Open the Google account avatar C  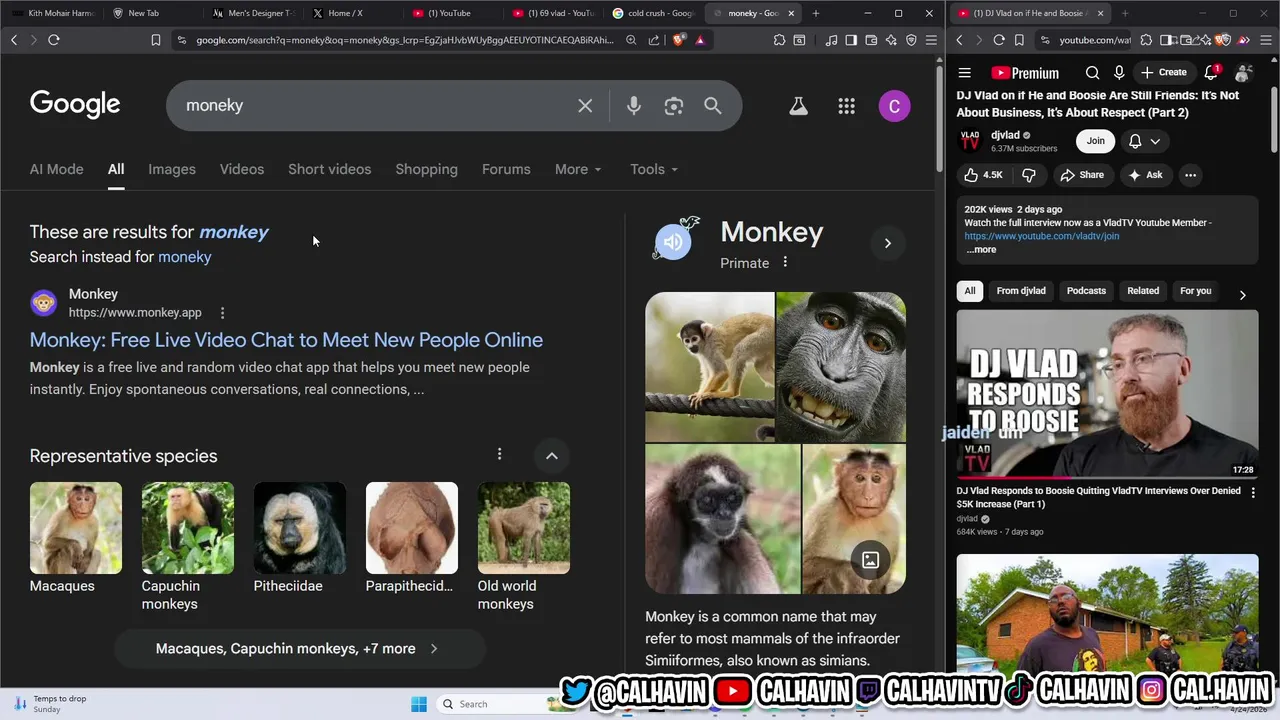[x=894, y=106]
